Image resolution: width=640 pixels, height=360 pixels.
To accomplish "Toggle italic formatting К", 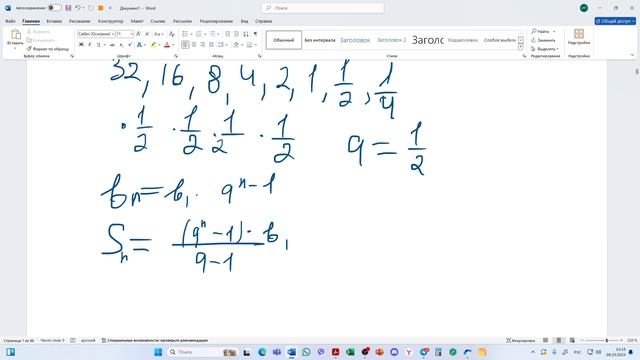I will point(90,44).
